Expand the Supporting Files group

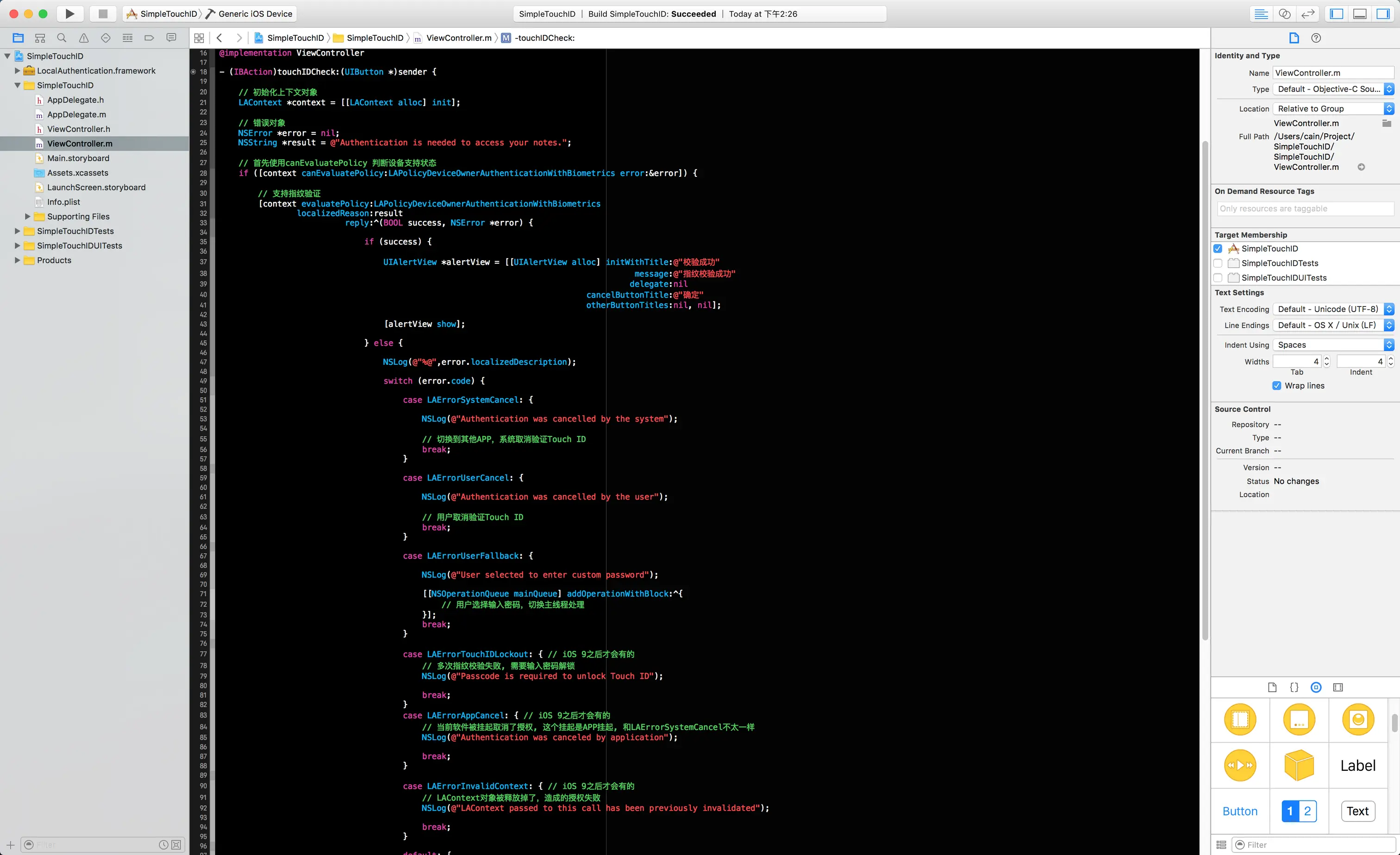pos(27,217)
